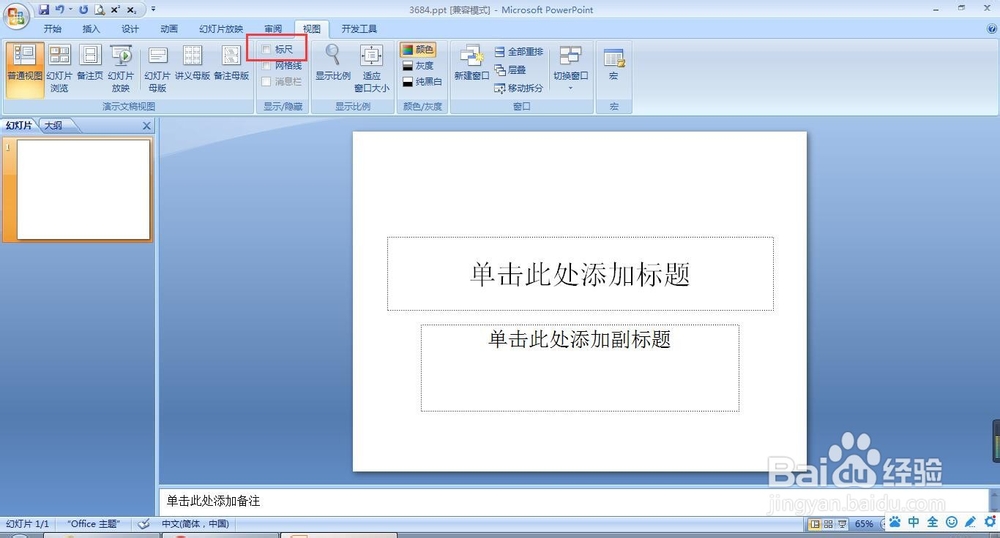Click status bar language 中文(简体，中国)
This screenshot has width=1000, height=538.
(x=195, y=524)
